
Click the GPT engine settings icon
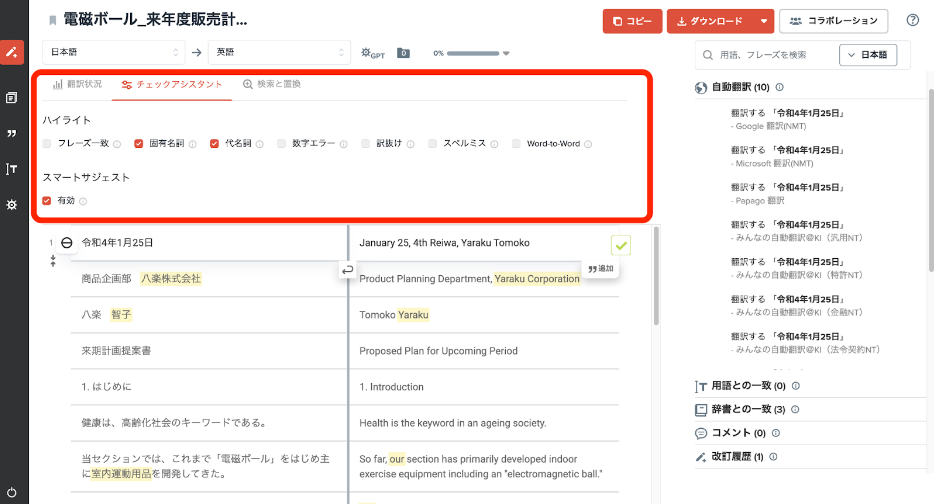pyautogui.click(x=372, y=53)
